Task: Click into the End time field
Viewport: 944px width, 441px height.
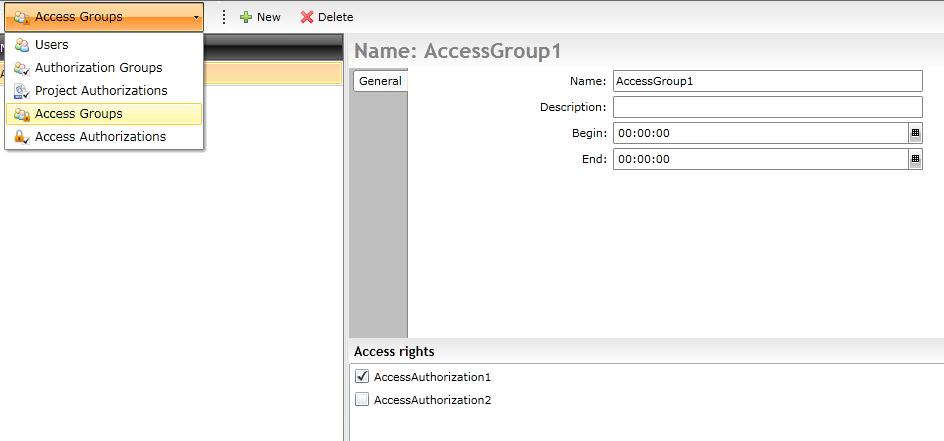Action: click(x=760, y=159)
